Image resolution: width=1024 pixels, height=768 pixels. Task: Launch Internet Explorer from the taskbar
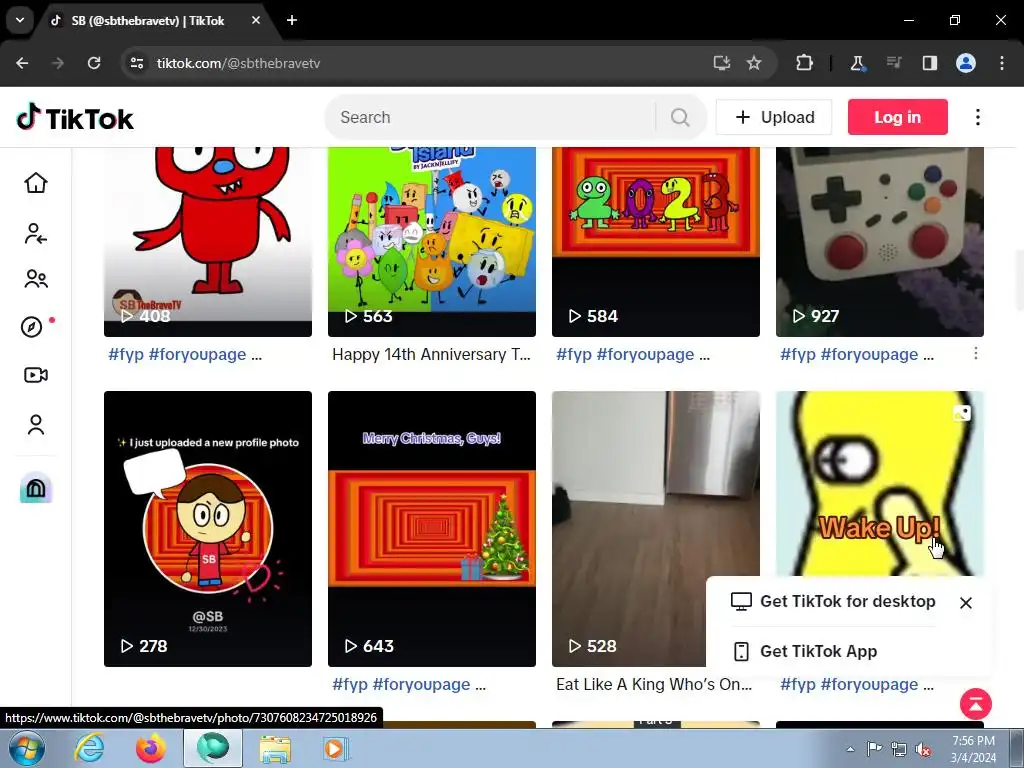point(88,748)
